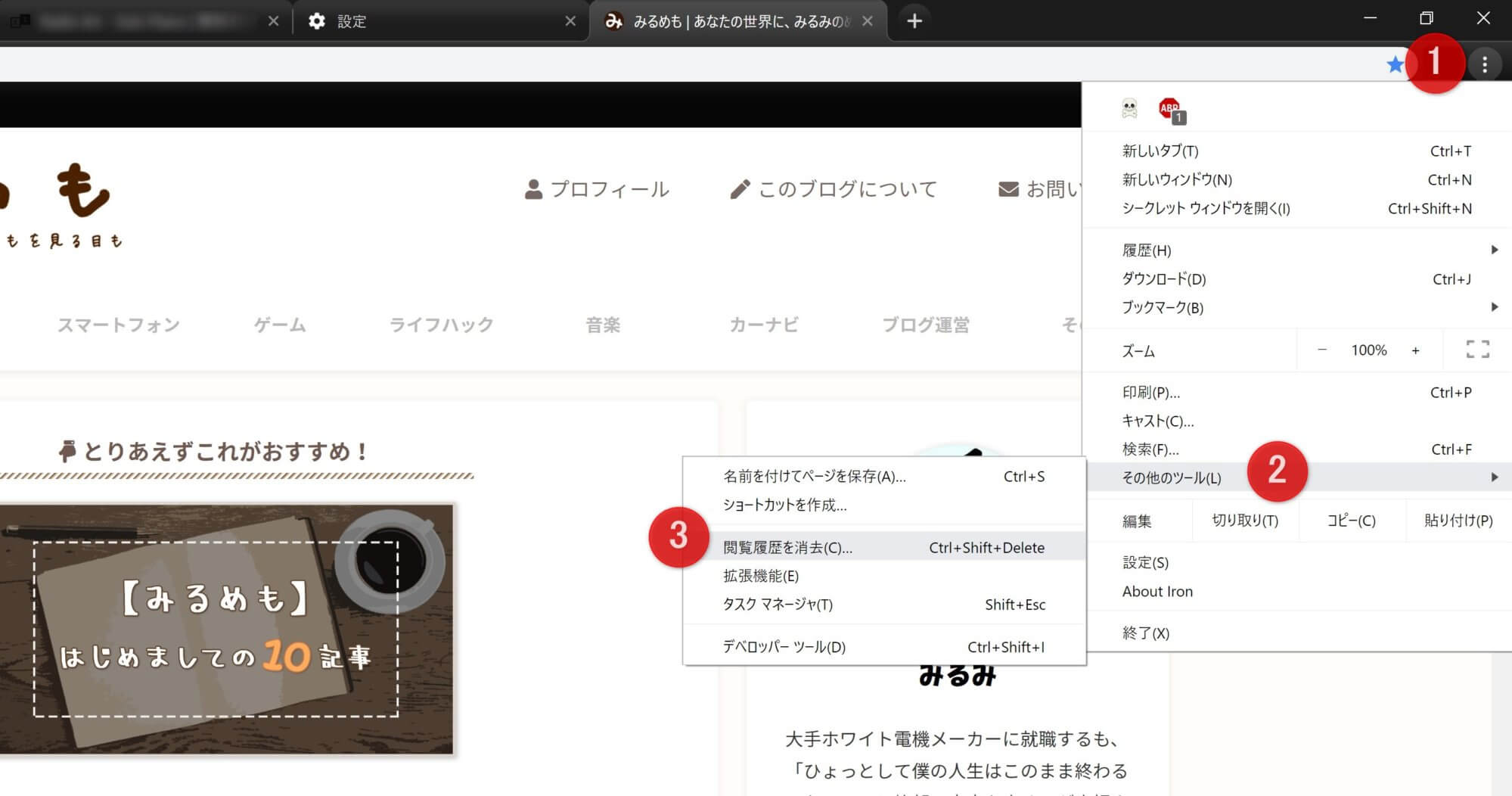Expand the ブックマーク(B) submenu

1296,307
